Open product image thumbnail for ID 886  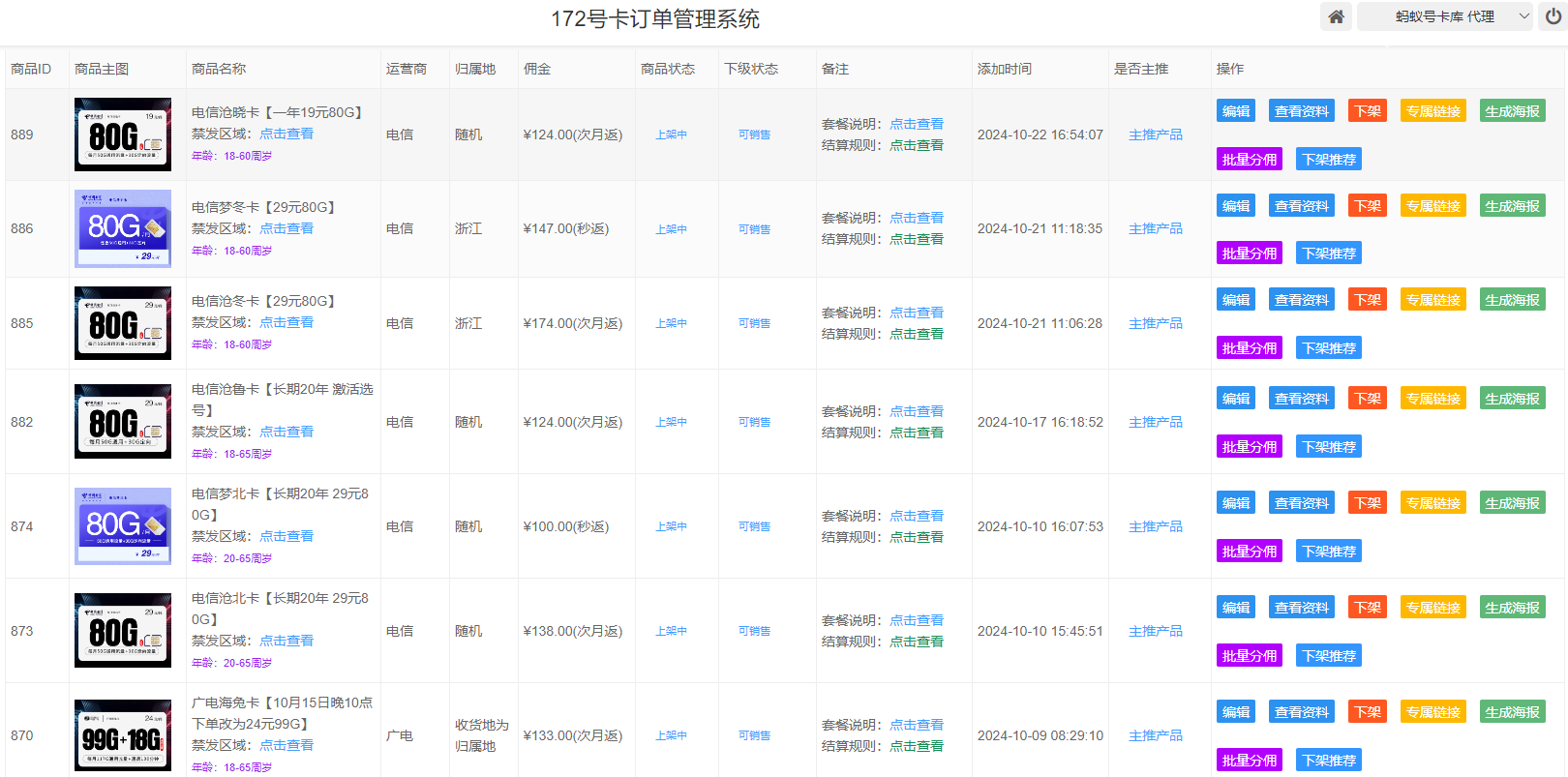tap(123, 228)
